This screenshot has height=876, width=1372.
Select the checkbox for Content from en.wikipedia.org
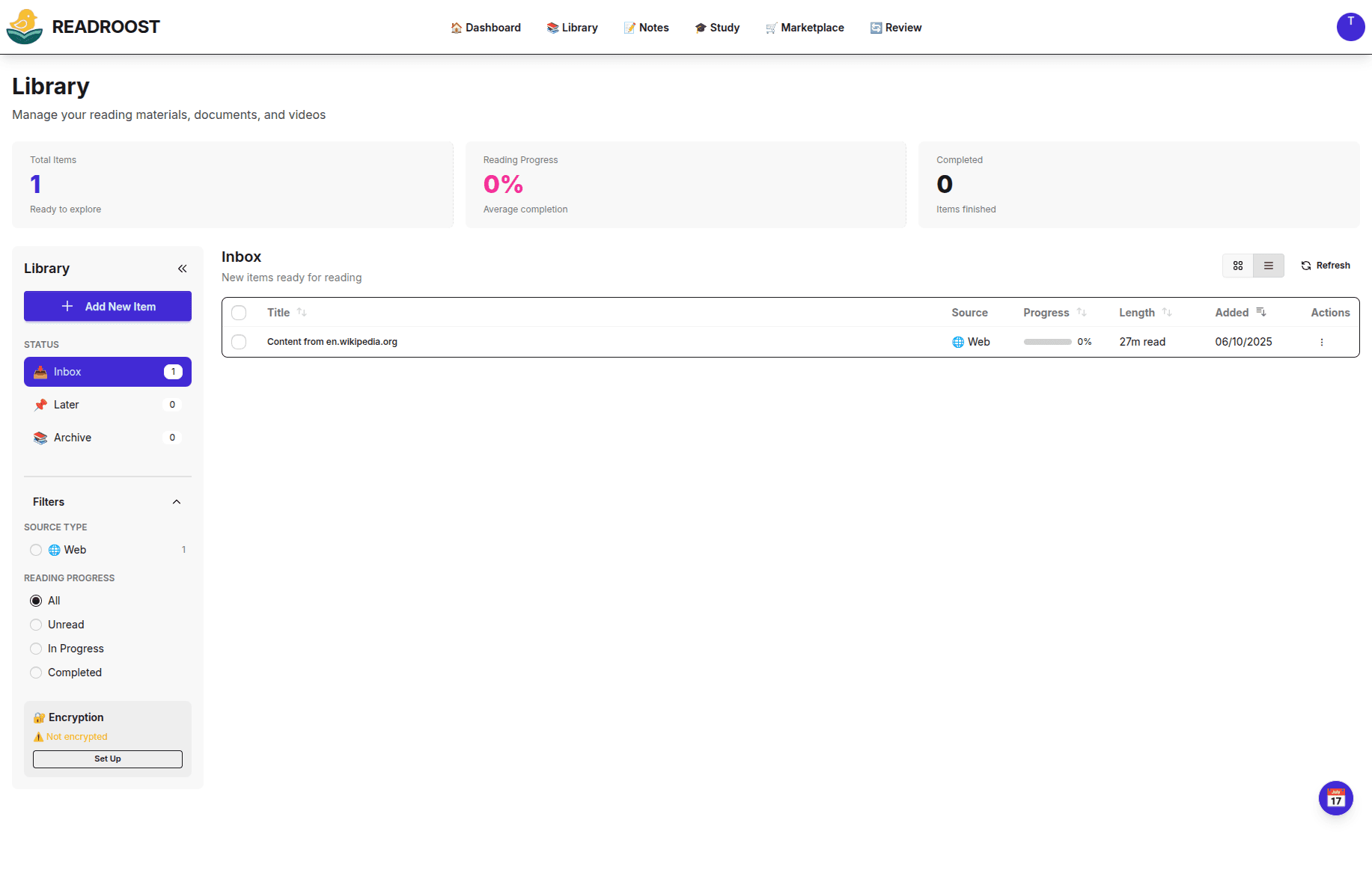[x=240, y=342]
